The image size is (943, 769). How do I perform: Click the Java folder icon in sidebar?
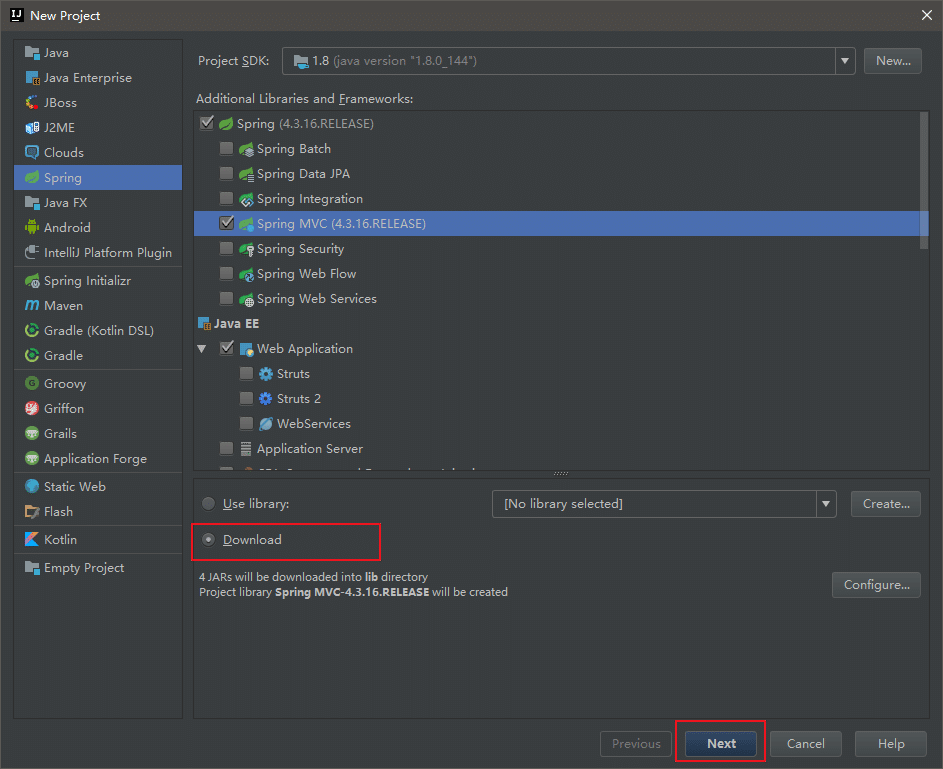click(32, 53)
